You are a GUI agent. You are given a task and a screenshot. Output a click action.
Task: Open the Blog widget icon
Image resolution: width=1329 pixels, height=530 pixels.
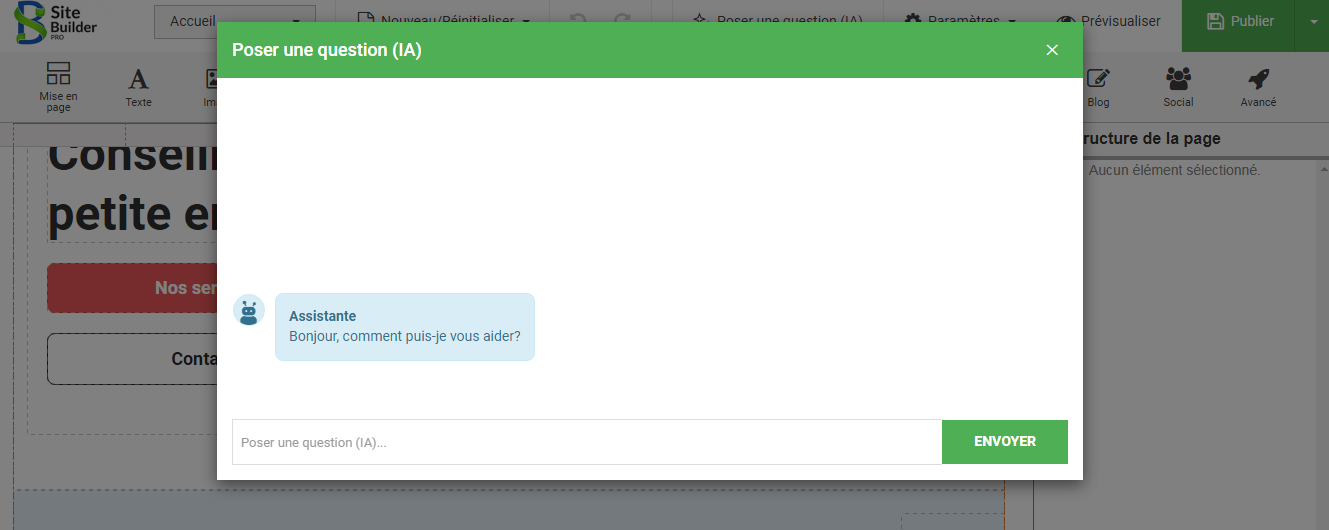(1098, 86)
